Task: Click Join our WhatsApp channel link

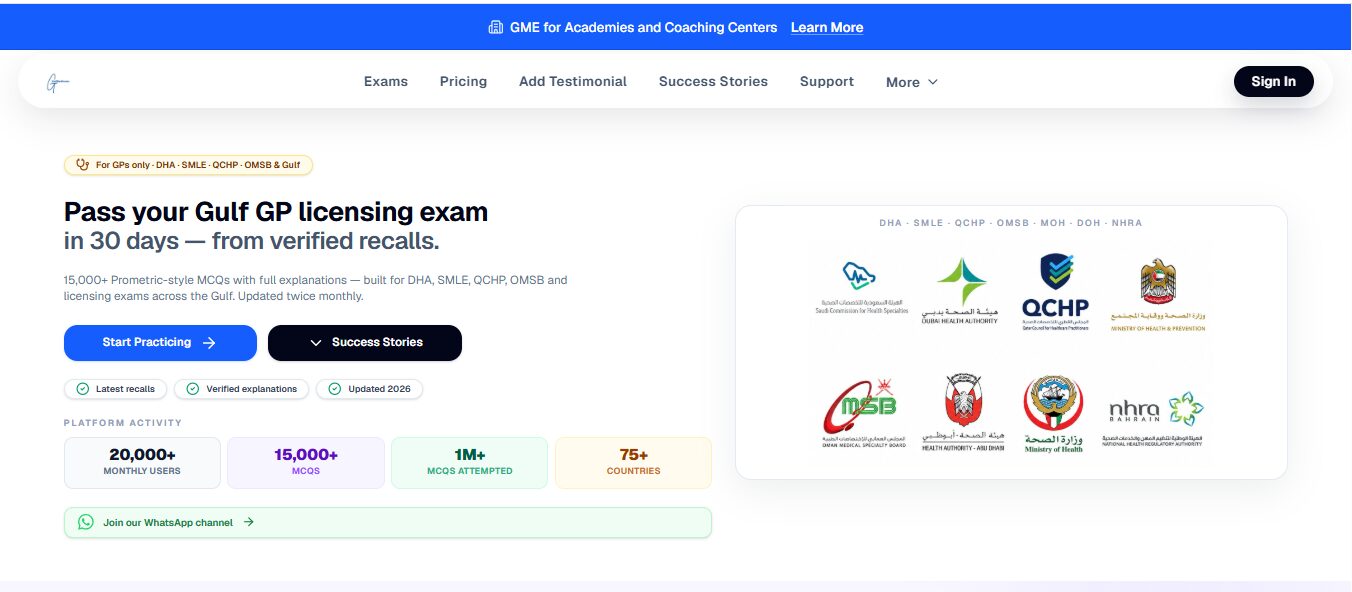Action: click(388, 522)
